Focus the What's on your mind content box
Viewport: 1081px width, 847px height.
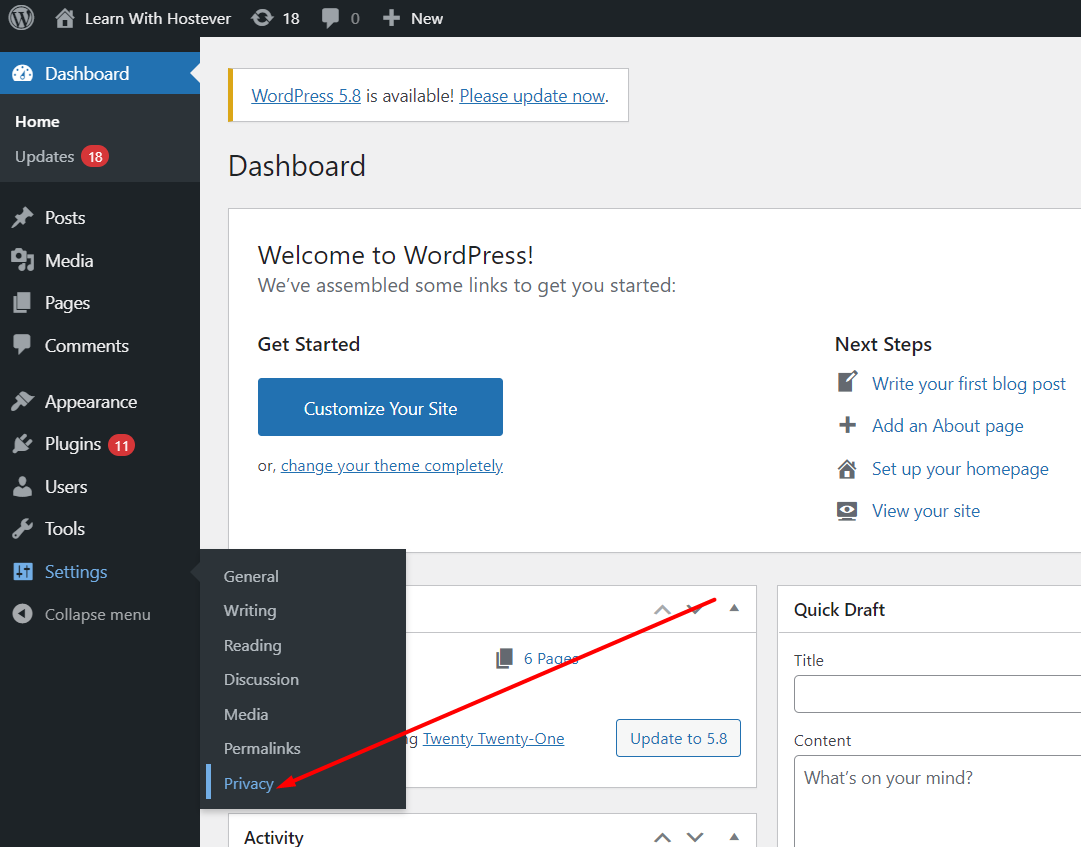[x=938, y=802]
